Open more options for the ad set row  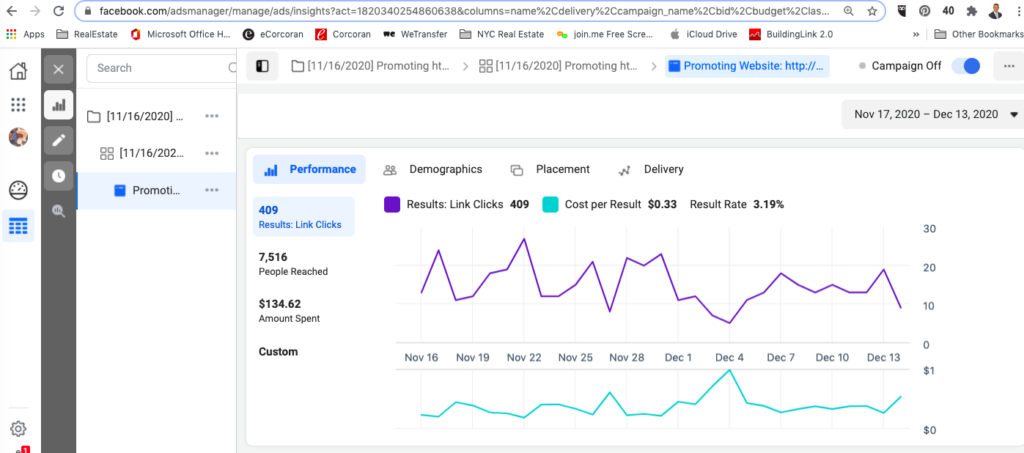click(212, 153)
